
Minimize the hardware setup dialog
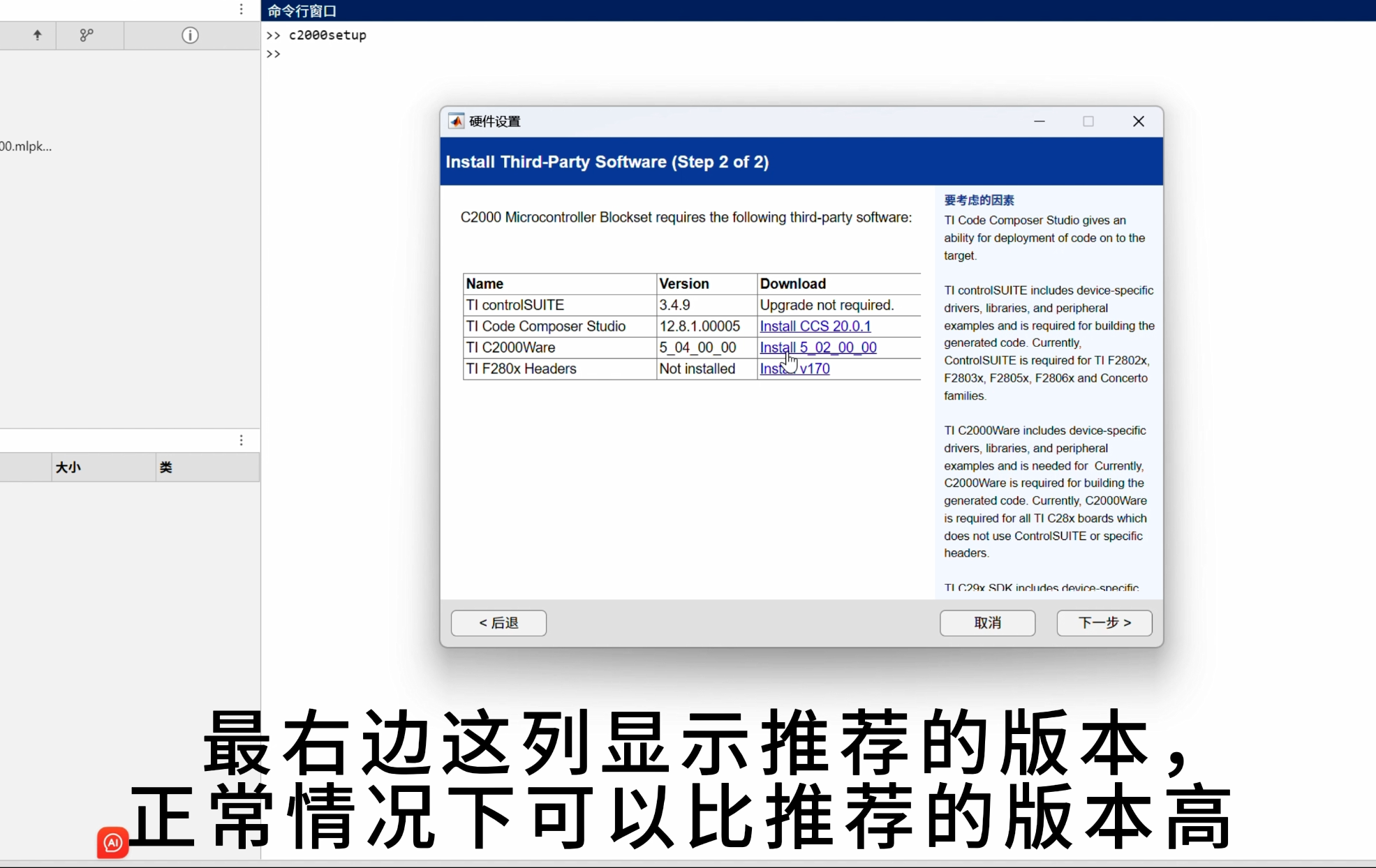tap(1040, 121)
